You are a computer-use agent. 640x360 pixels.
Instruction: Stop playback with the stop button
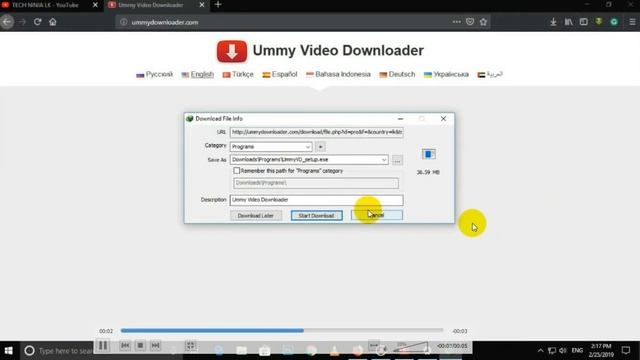[x=140, y=346]
